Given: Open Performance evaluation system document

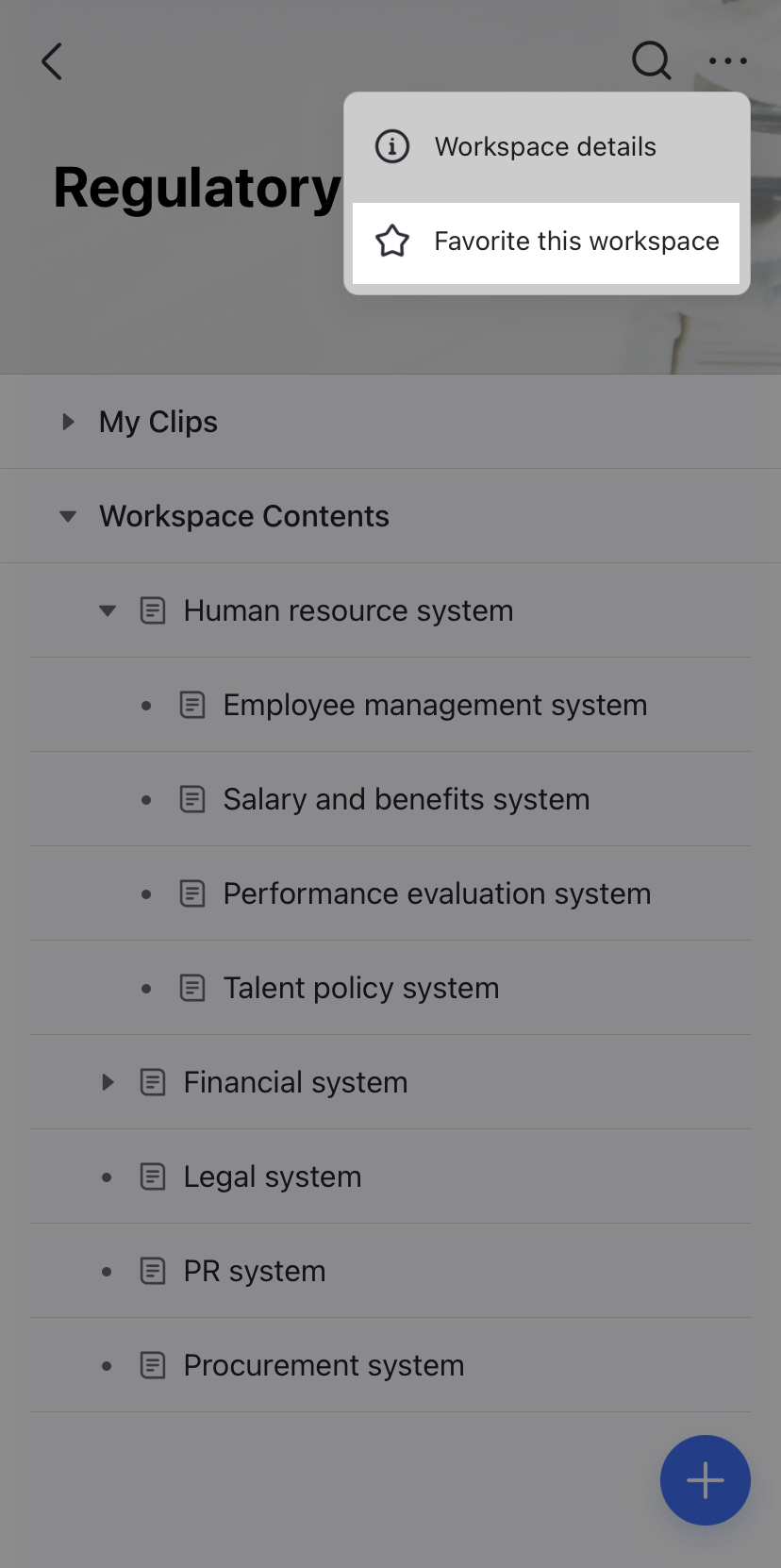Looking at the screenshot, I should (437, 893).
